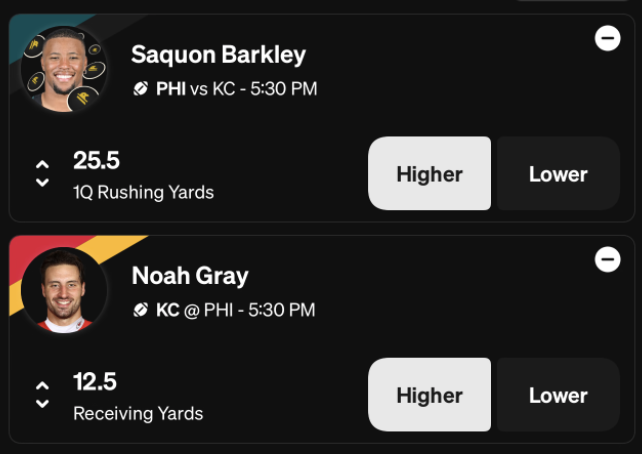Remove Saquon Barkley pick with minus icon

(608, 38)
